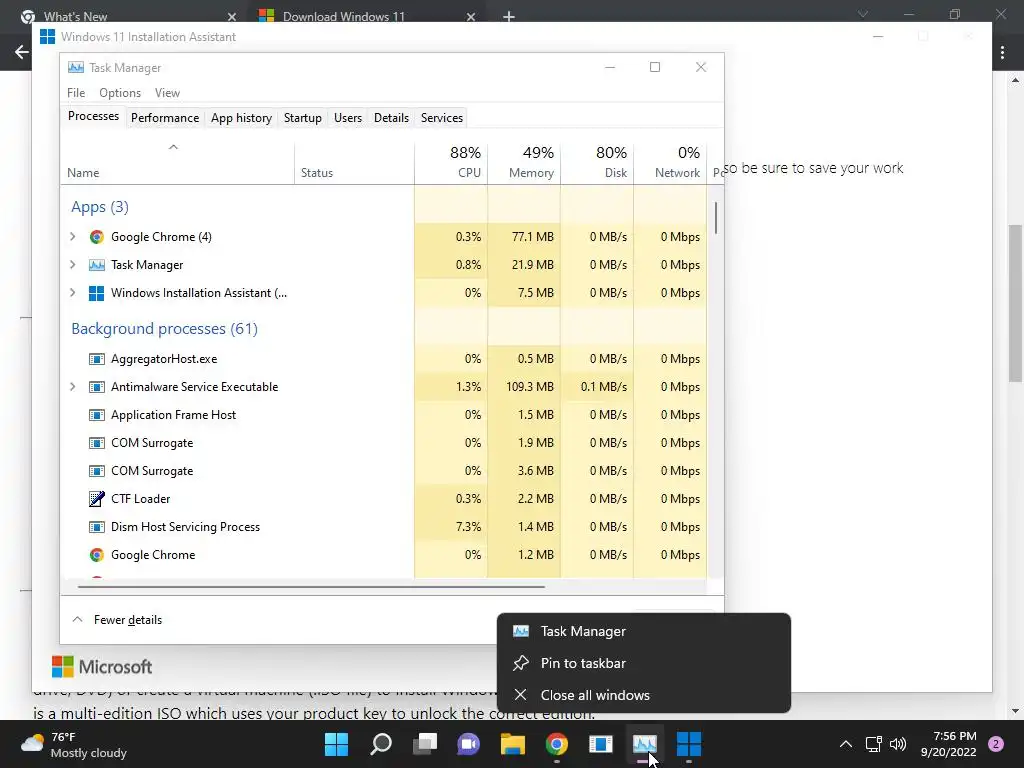Click the Windows Installation Assistant process icon

[97, 293]
